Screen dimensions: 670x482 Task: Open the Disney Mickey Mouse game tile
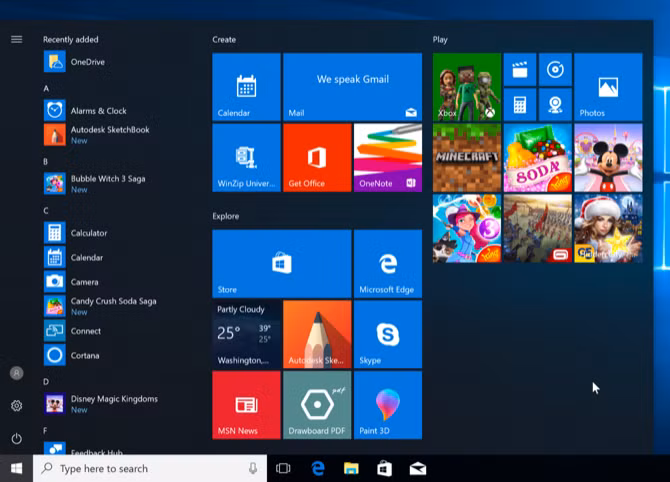pos(608,158)
